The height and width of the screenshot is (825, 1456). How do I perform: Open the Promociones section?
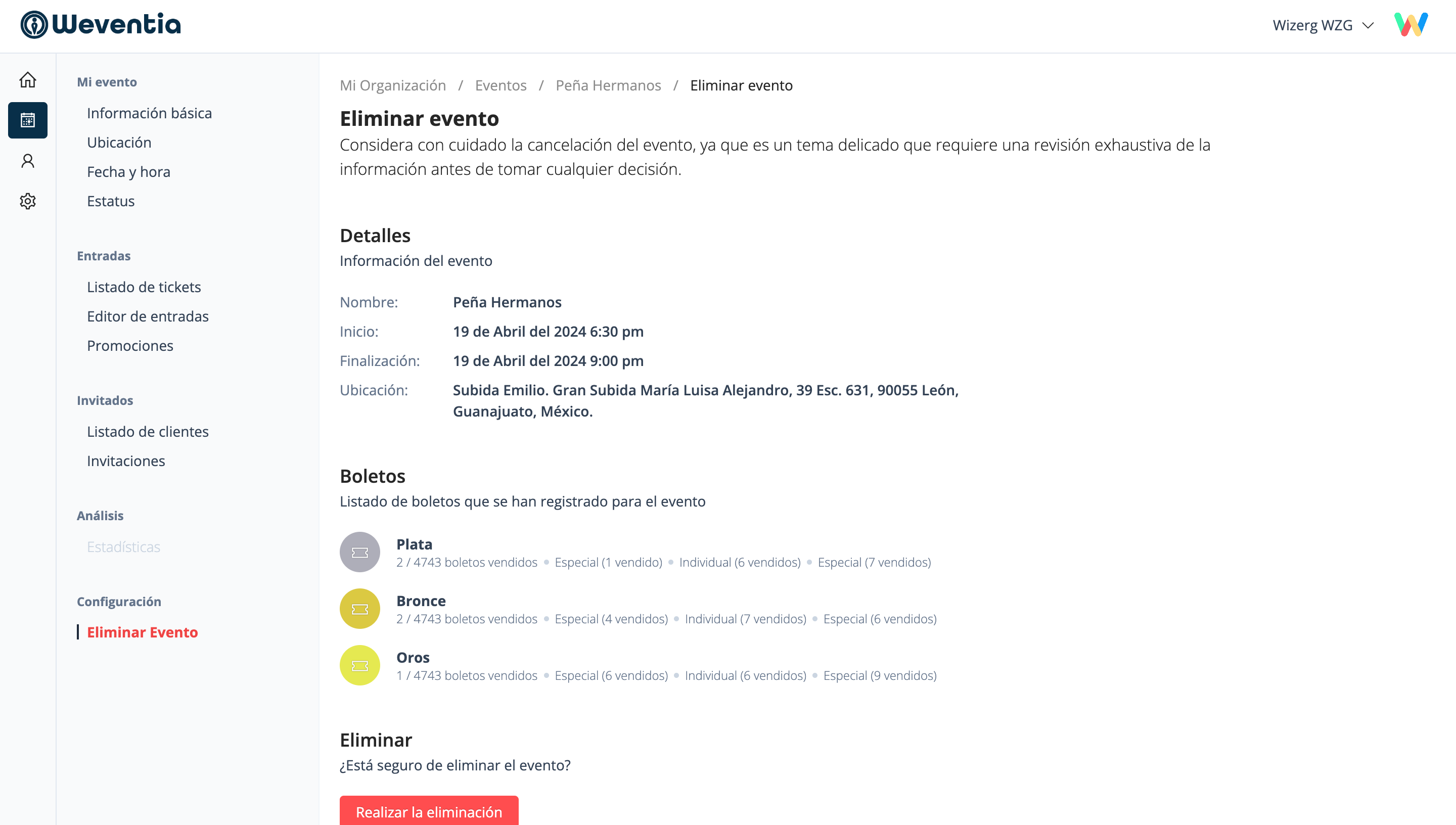coord(130,346)
